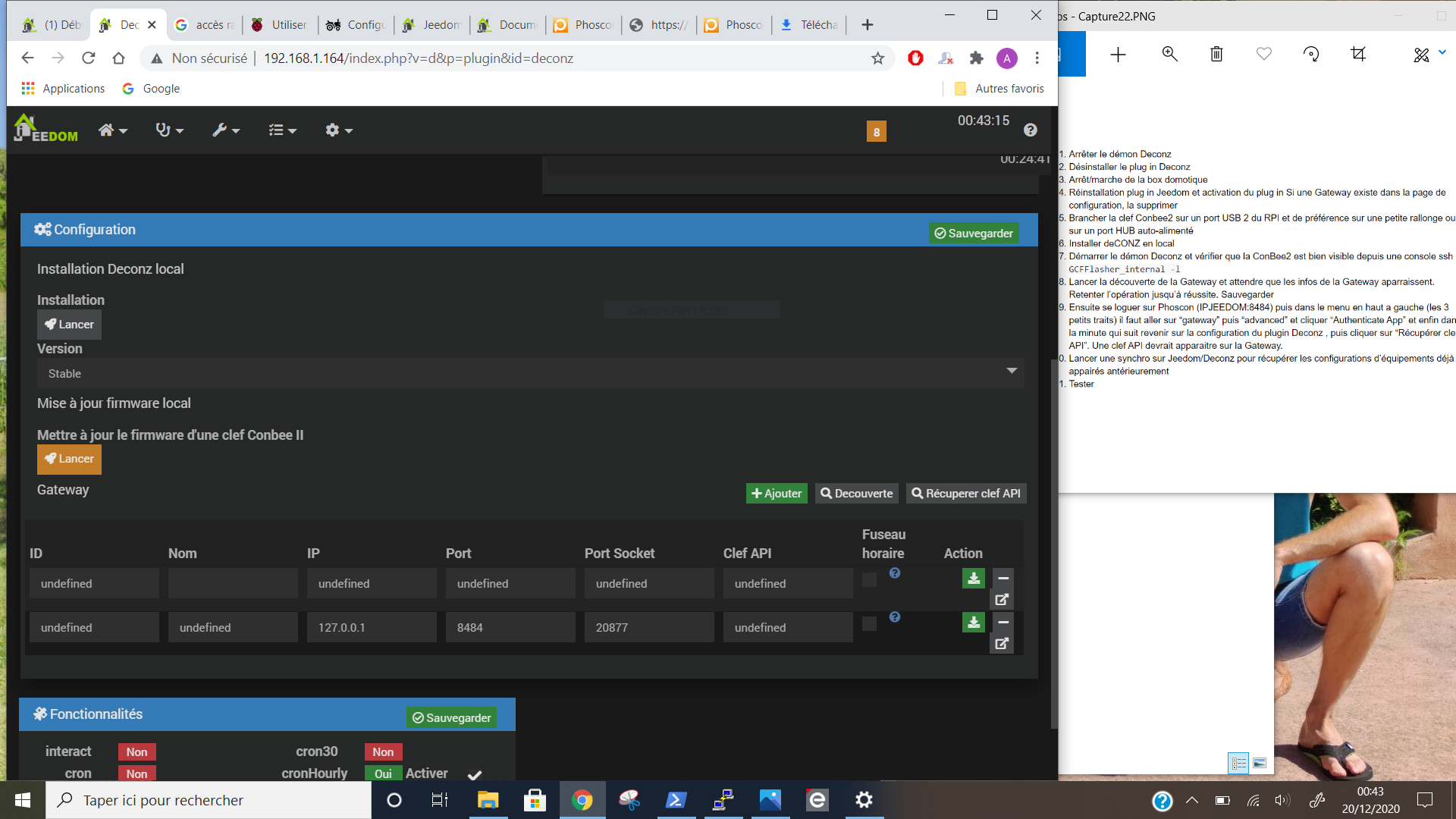Click Sauvegarder in the Fonctionnalités panel

(452, 718)
